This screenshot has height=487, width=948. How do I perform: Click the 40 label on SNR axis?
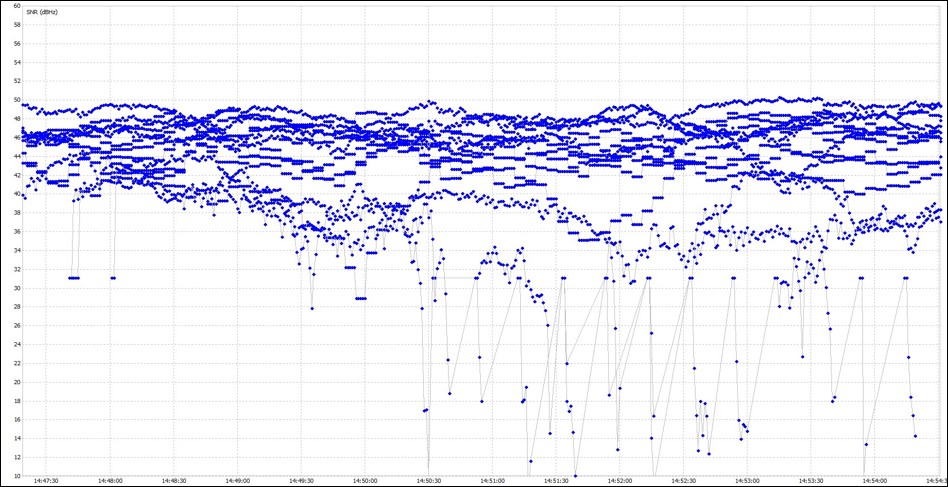click(16, 194)
